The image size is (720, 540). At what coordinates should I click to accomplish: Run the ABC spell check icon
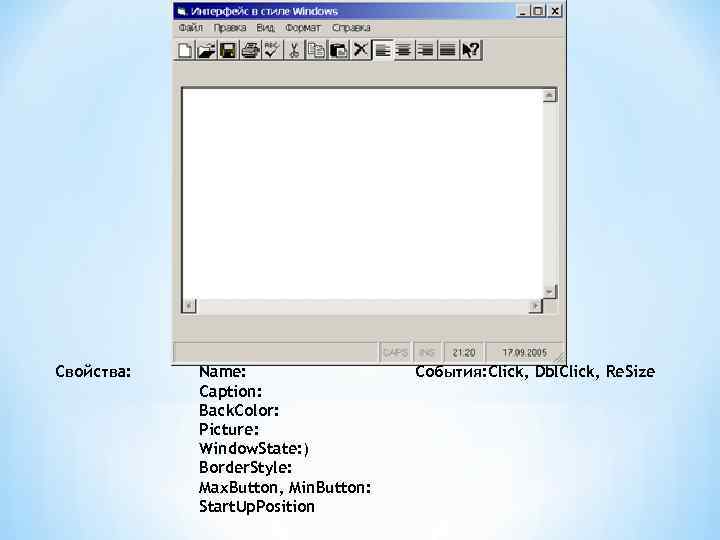point(272,50)
